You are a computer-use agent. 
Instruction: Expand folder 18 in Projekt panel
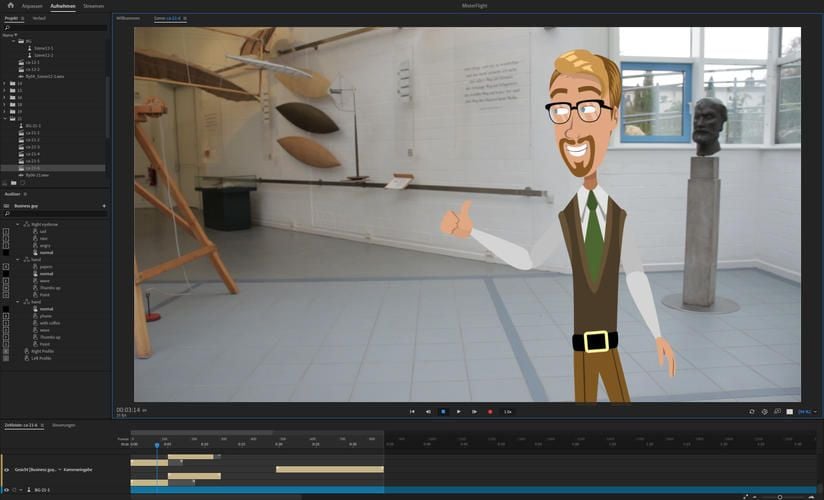click(x=5, y=105)
